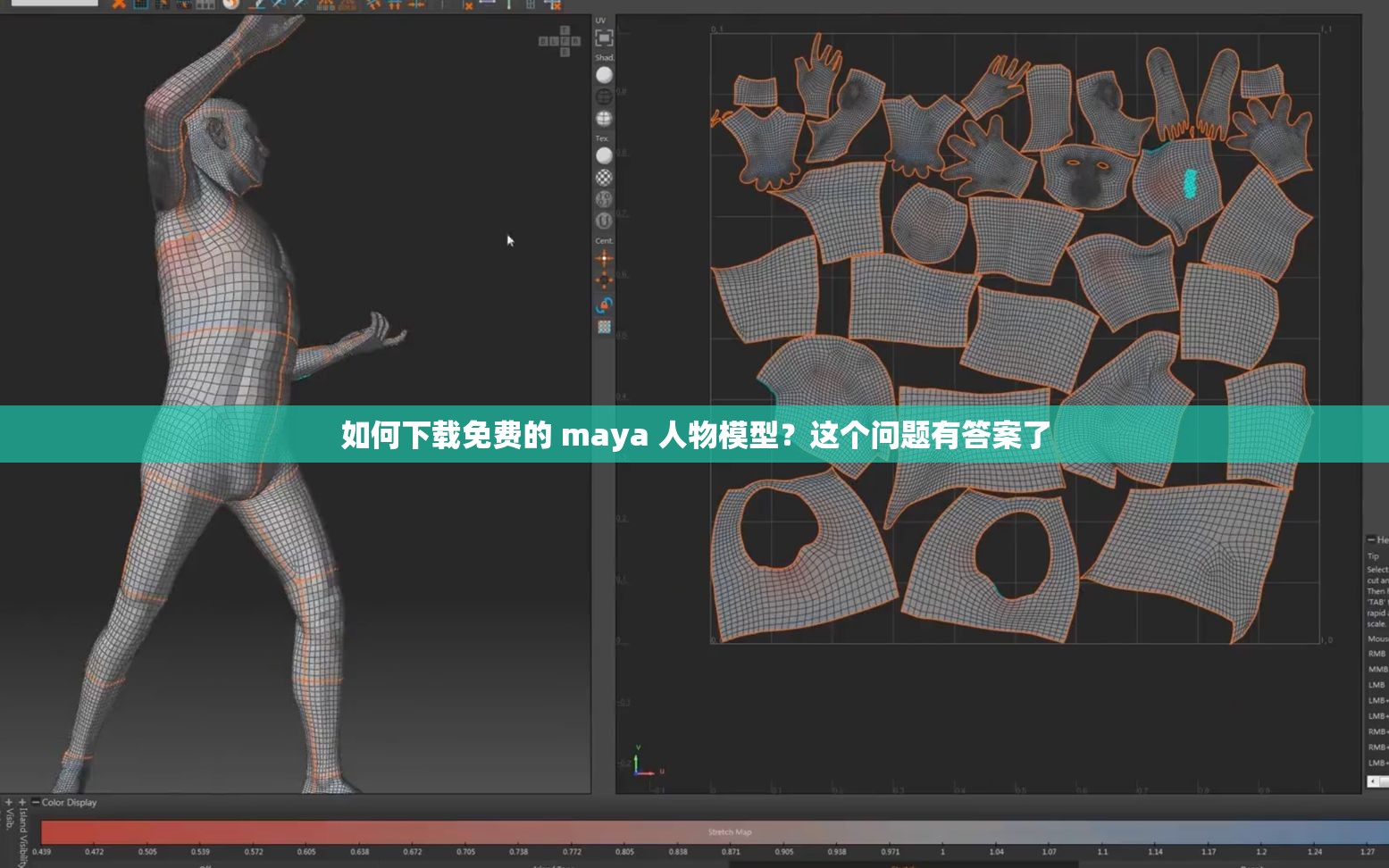This screenshot has width=1389, height=868.
Task: Click the 'Shad.' section label
Action: (605, 57)
